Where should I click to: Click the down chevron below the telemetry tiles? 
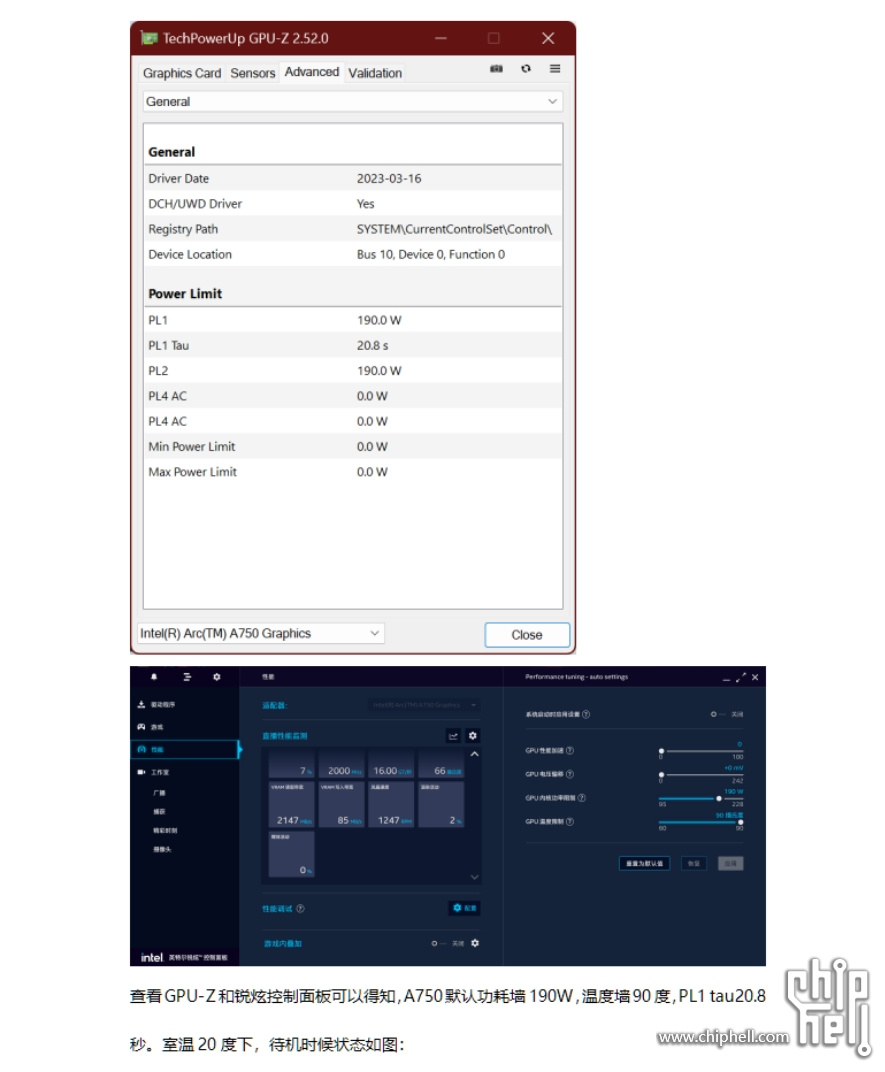pos(475,877)
